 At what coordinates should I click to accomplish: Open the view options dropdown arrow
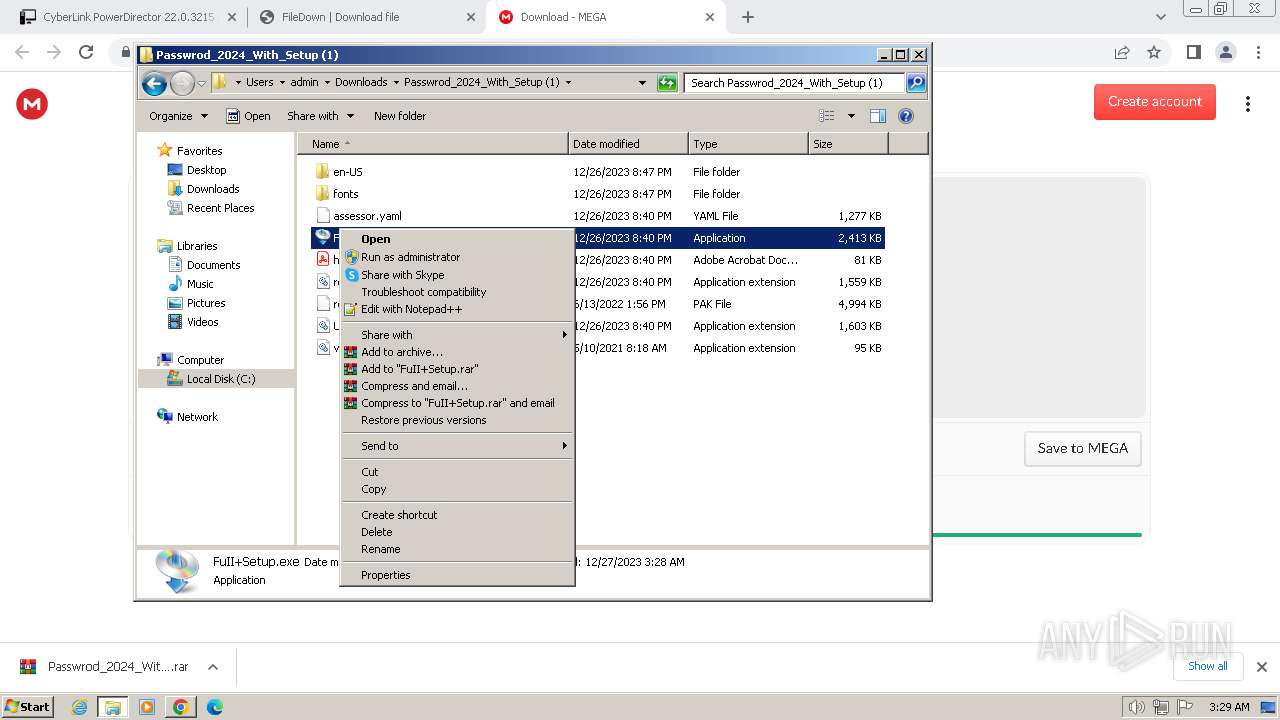click(851, 116)
